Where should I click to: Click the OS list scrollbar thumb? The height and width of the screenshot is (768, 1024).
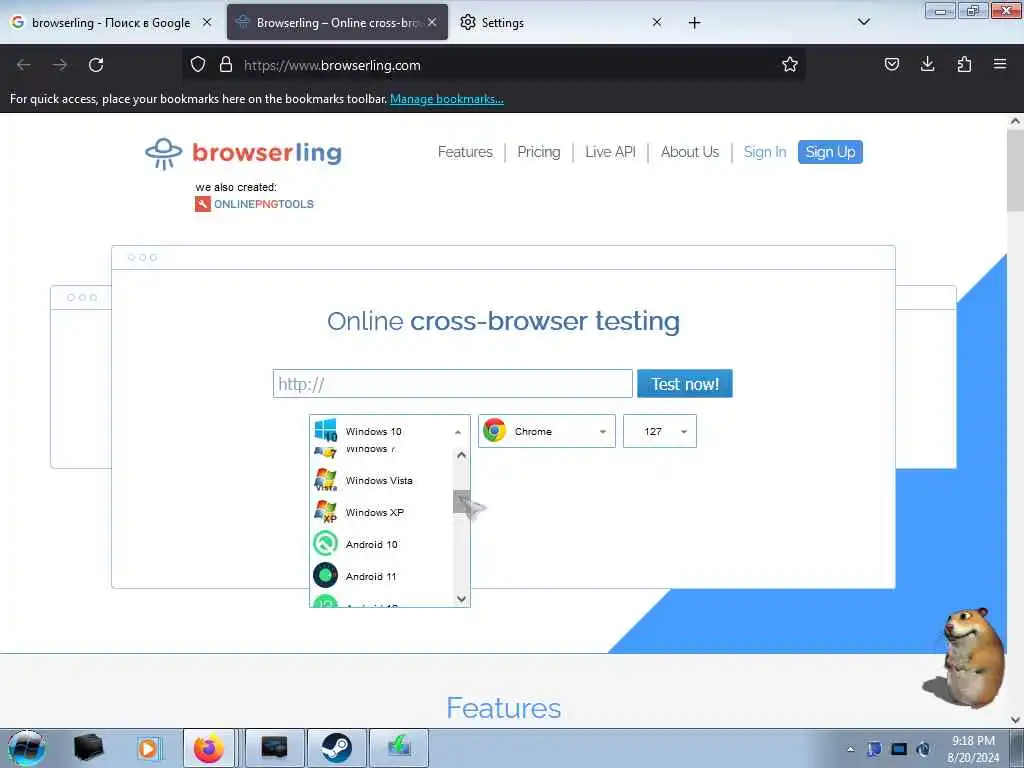click(x=462, y=502)
